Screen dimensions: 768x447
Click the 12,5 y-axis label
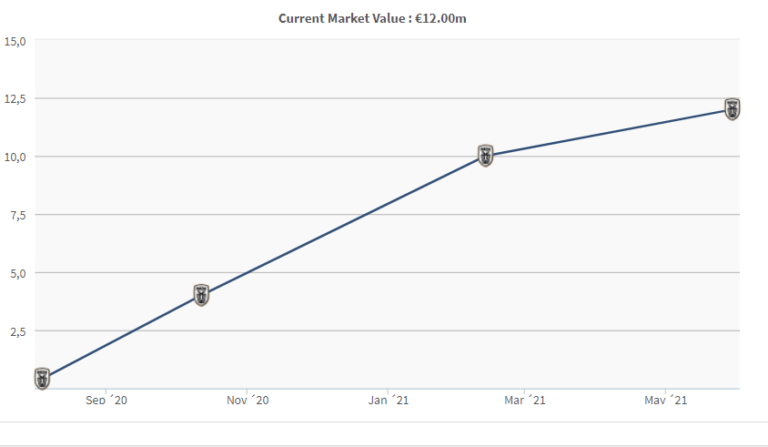point(15,99)
